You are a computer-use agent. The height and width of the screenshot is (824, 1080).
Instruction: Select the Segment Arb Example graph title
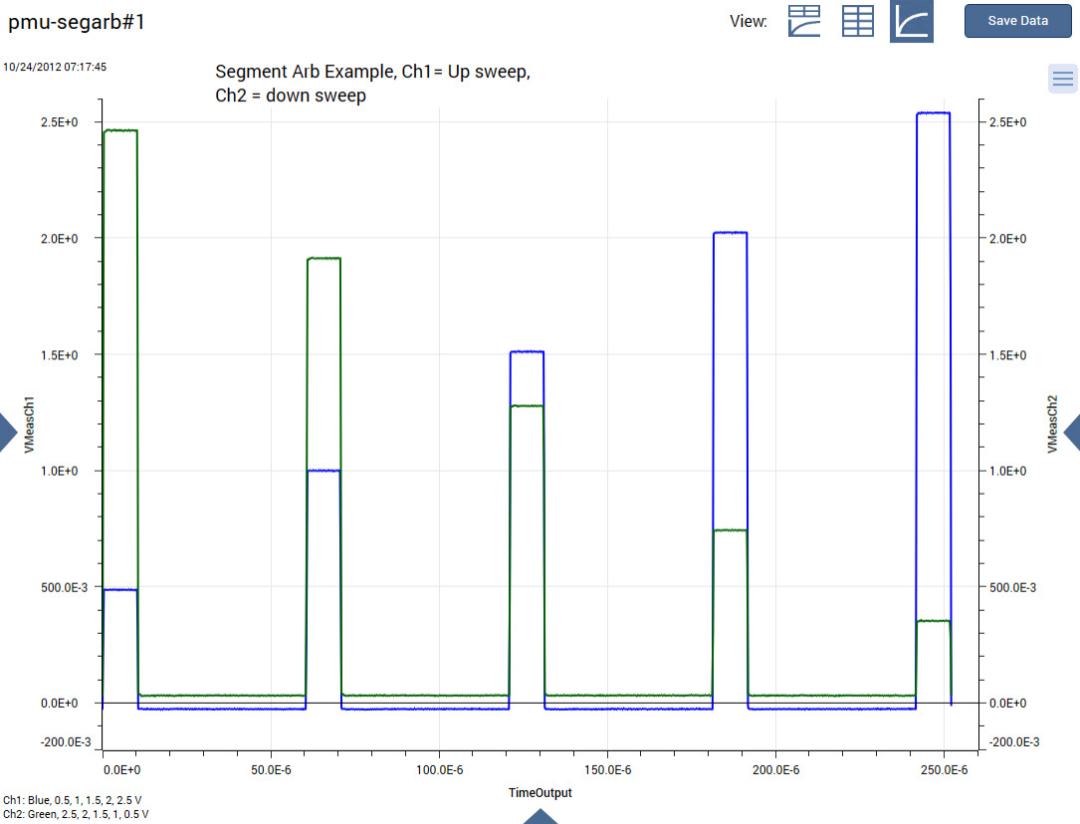[373, 83]
